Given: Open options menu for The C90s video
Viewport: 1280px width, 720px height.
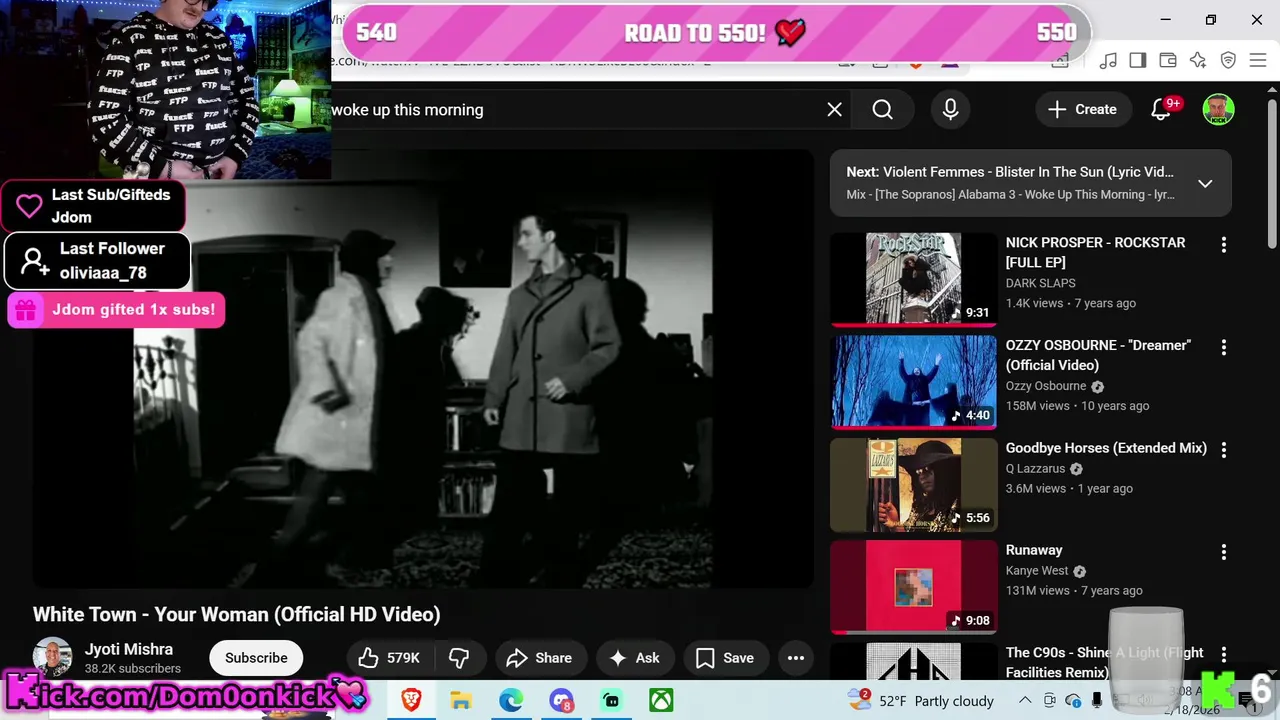Looking at the screenshot, I should 1223,655.
